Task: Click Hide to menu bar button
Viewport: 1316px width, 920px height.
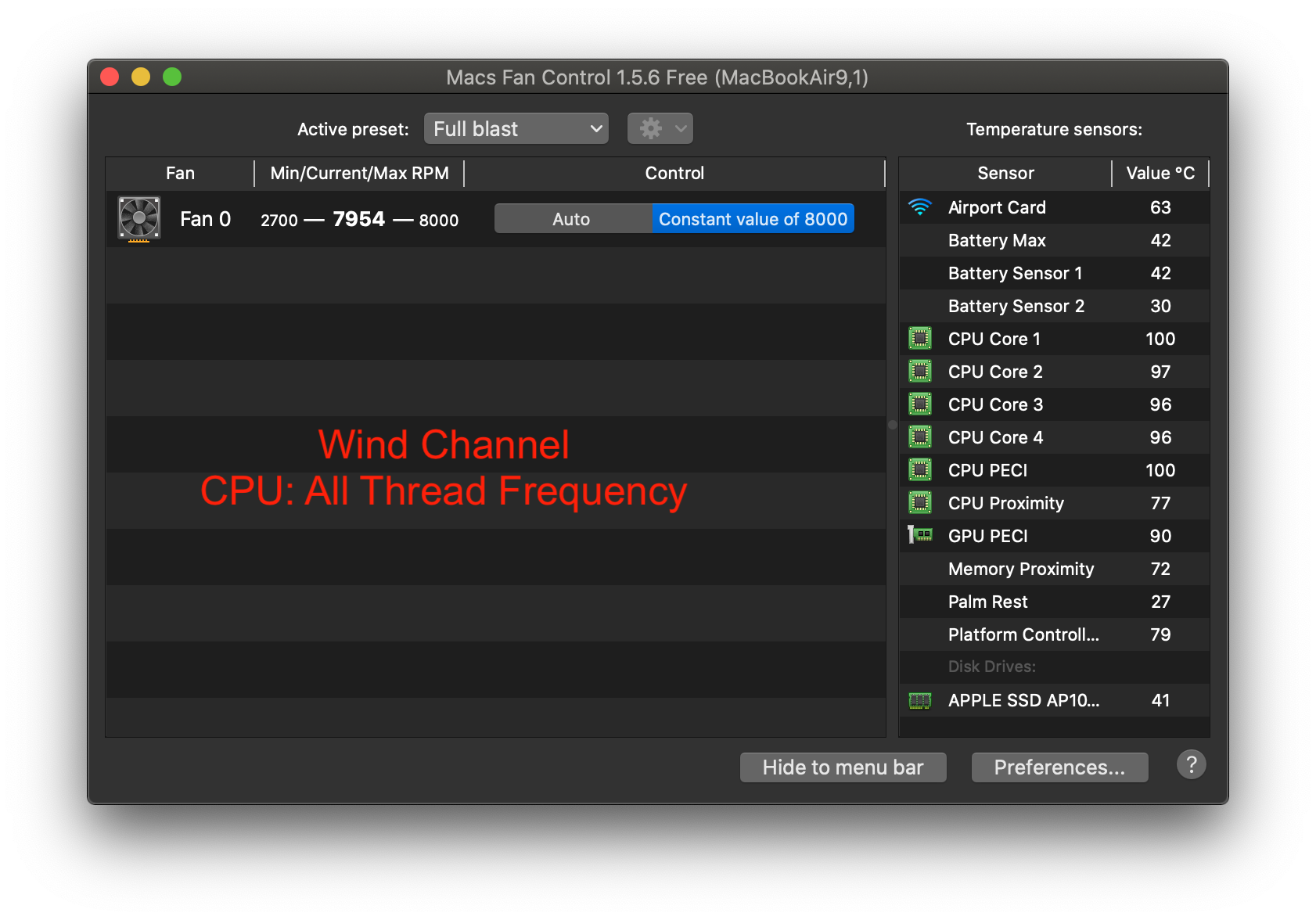Action: point(843,767)
